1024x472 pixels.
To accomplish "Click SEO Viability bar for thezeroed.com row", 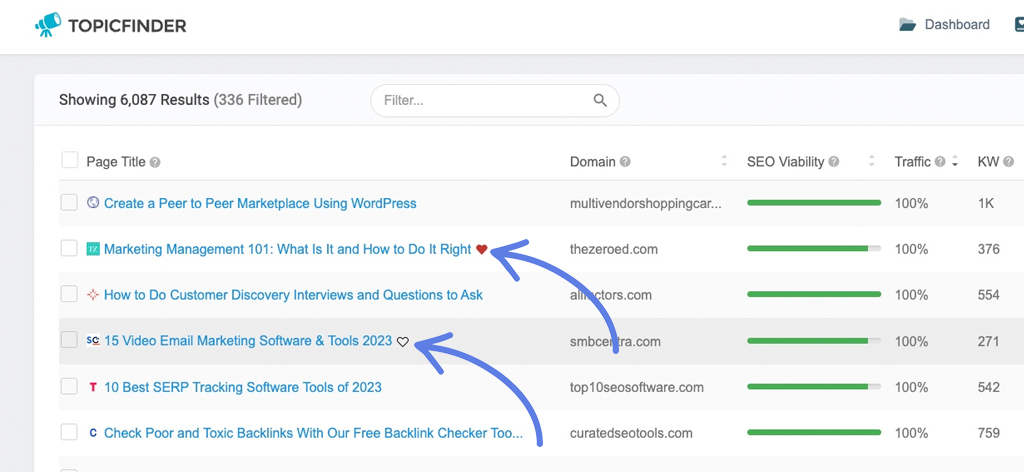I will click(x=814, y=249).
